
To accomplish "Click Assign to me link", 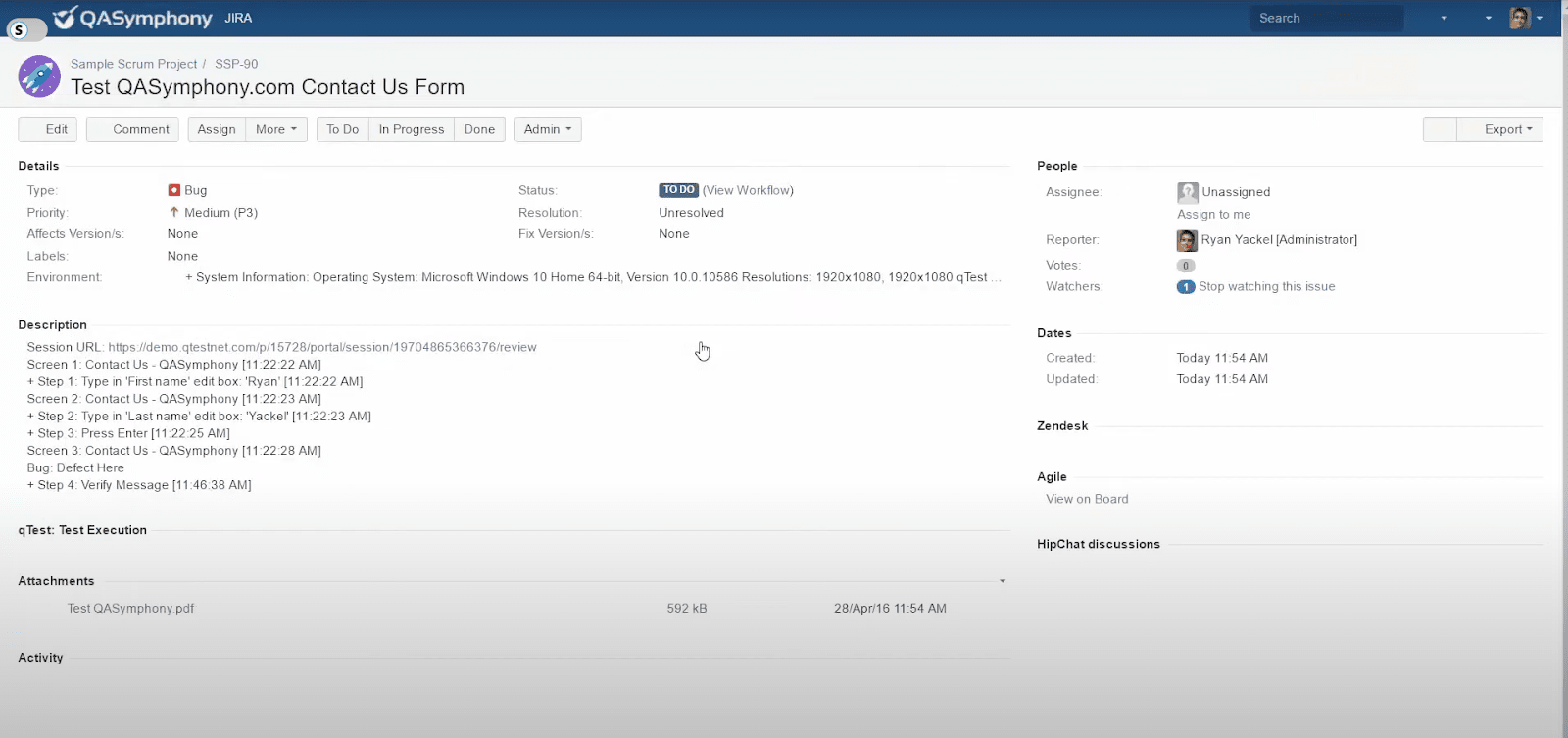I will click(x=1213, y=215).
